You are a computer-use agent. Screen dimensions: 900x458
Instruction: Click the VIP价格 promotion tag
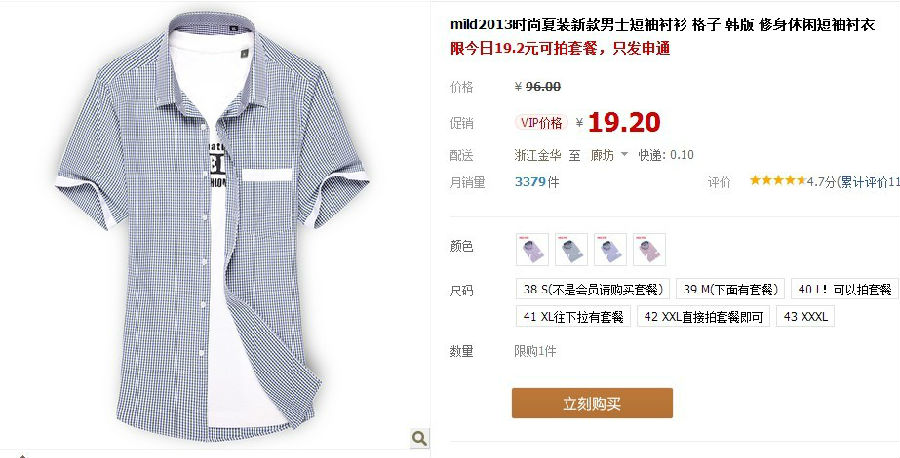pos(541,122)
